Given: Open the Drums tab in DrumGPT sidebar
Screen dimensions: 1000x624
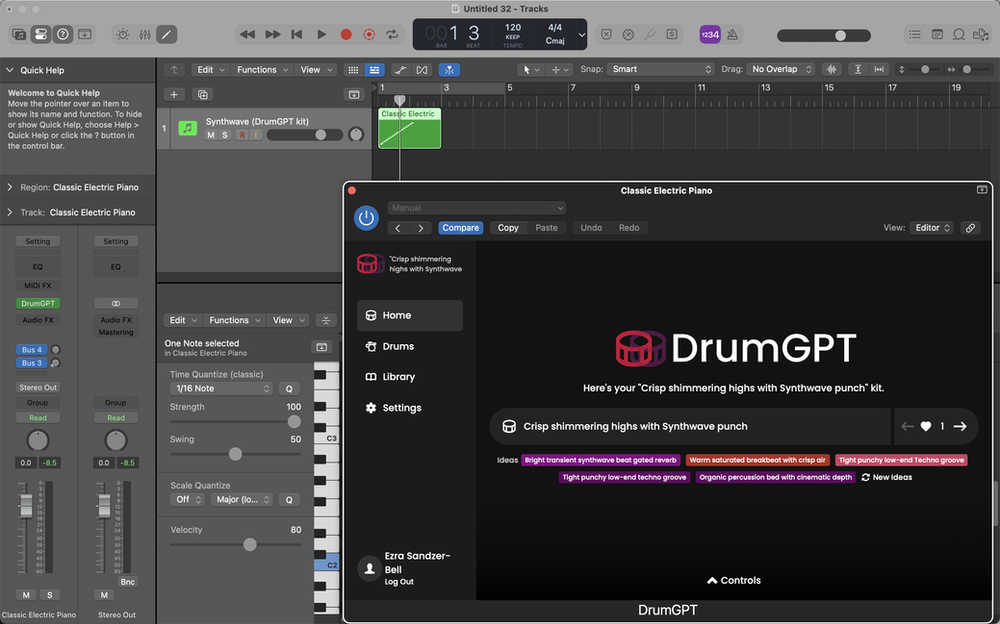Looking at the screenshot, I should (397, 346).
